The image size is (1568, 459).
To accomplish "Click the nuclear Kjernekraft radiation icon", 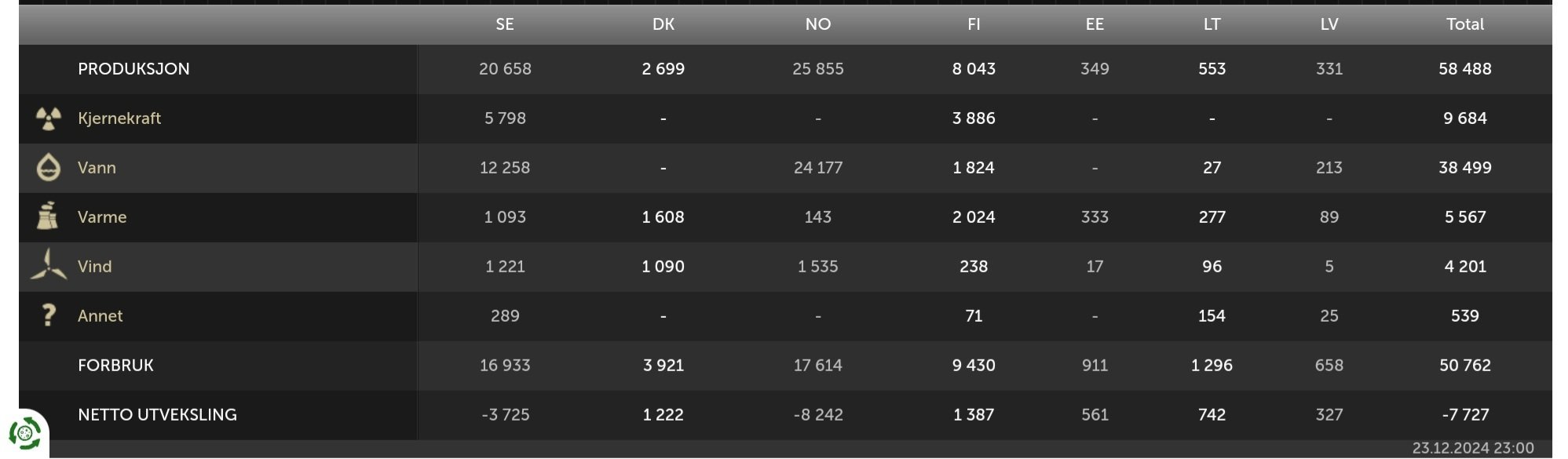I will pyautogui.click(x=49, y=118).
